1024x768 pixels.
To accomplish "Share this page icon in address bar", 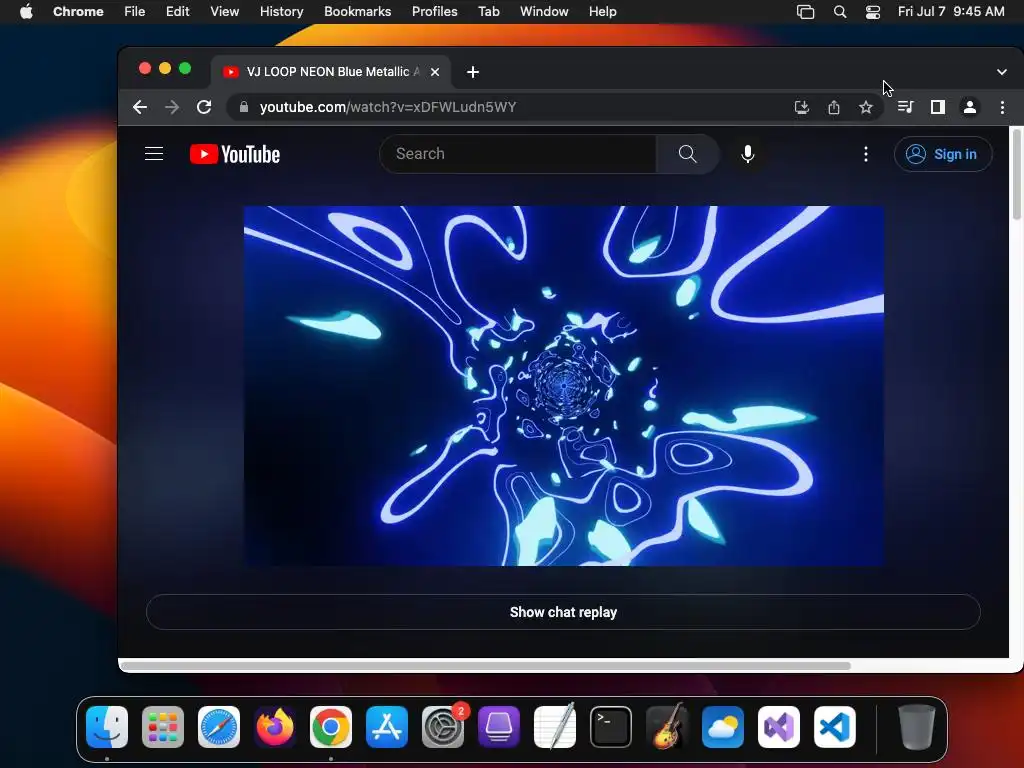I will (x=834, y=107).
